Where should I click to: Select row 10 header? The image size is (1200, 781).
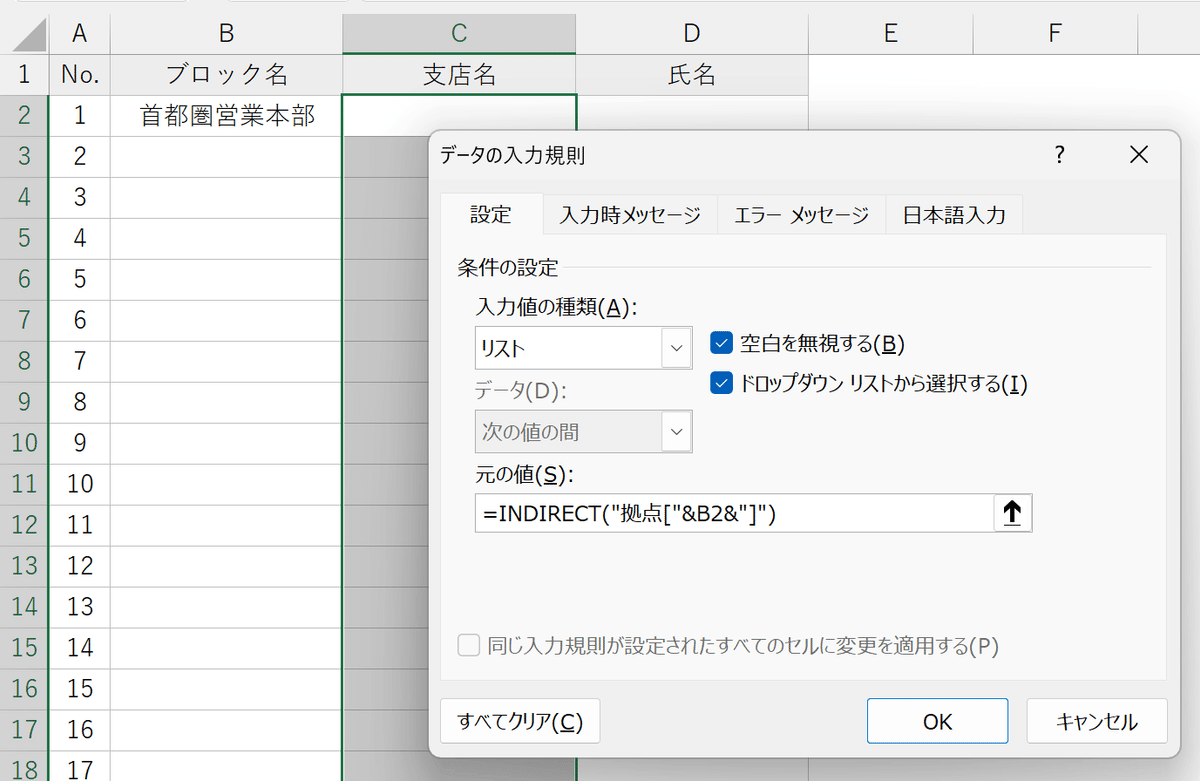pyautogui.click(x=26, y=443)
